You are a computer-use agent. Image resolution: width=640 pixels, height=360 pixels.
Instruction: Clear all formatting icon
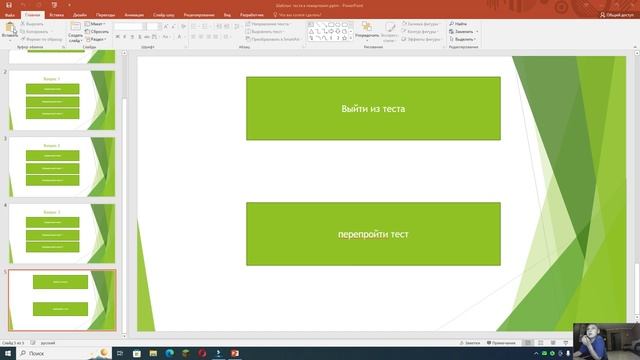tap(183, 26)
